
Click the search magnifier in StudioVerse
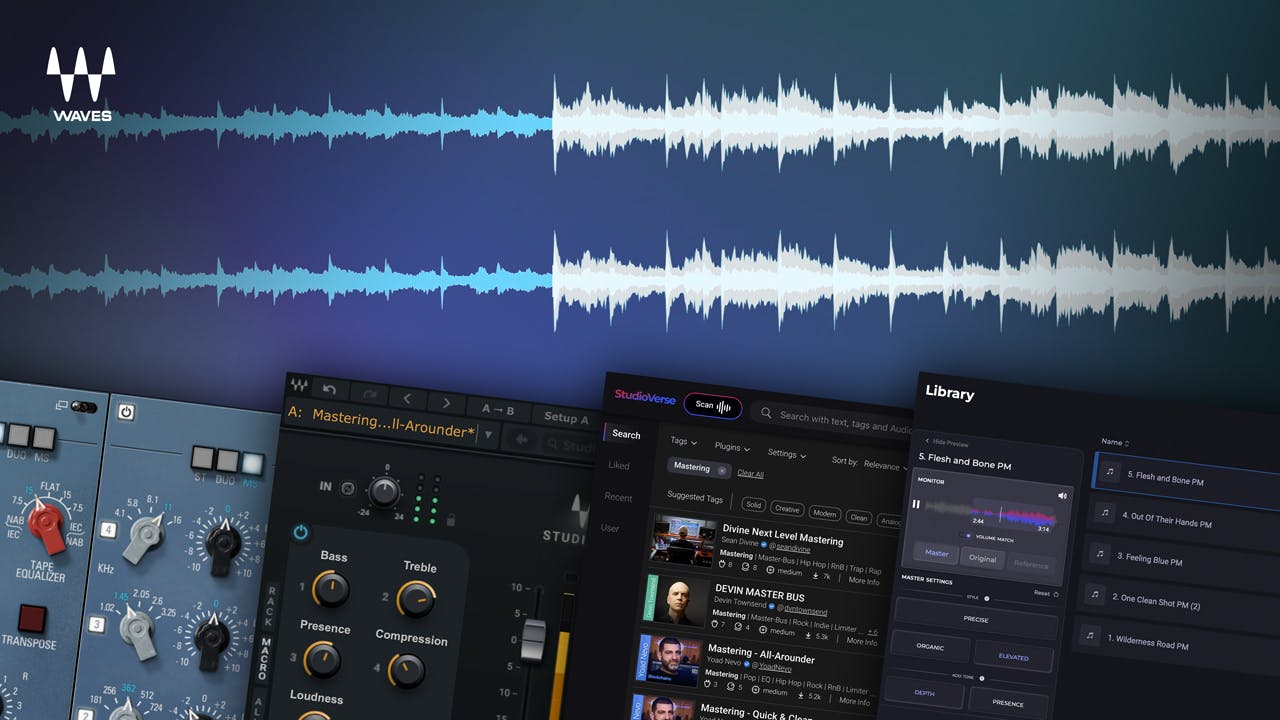coord(766,414)
